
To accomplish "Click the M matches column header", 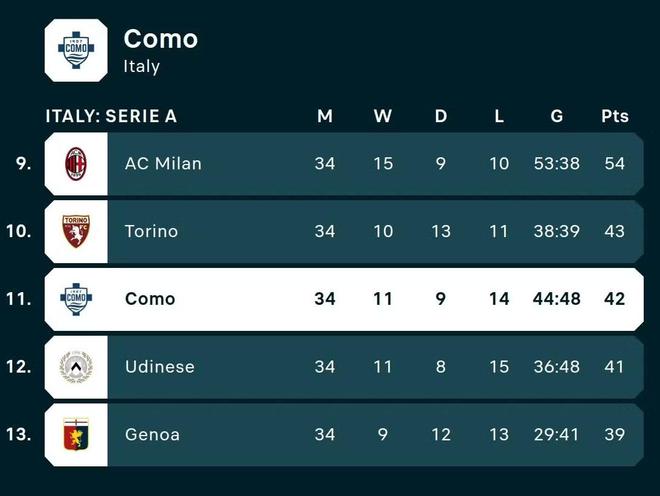I will (x=325, y=116).
